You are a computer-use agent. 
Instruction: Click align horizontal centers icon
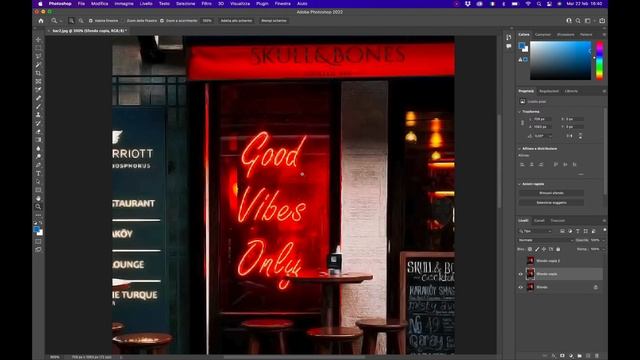click(x=531, y=164)
